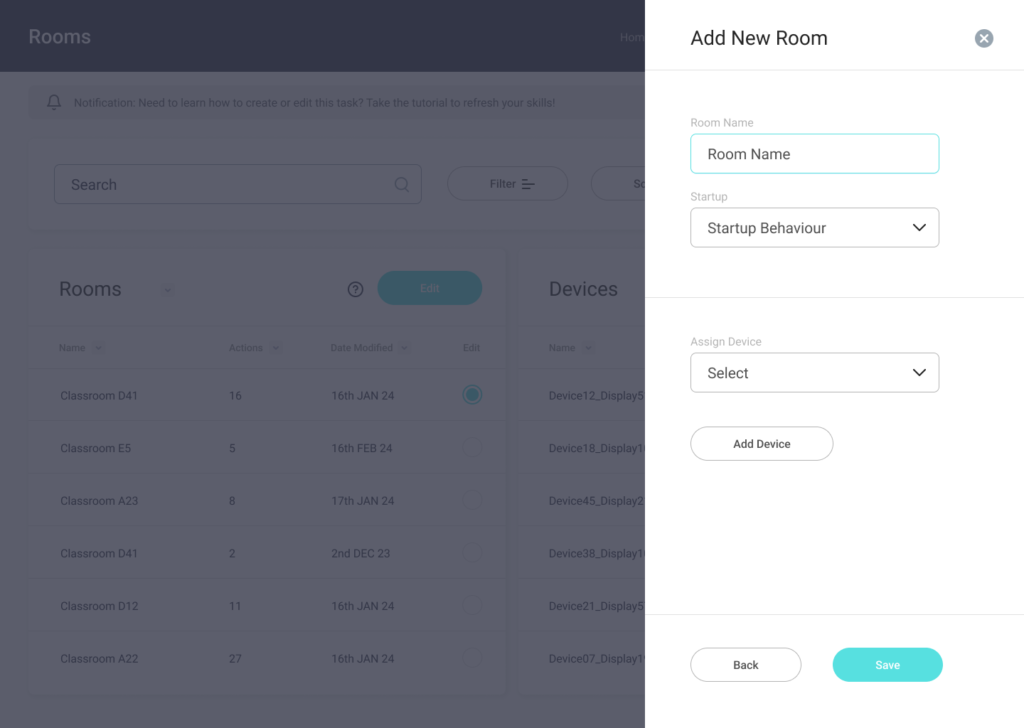Go Back from the Add Room form

click(x=745, y=665)
